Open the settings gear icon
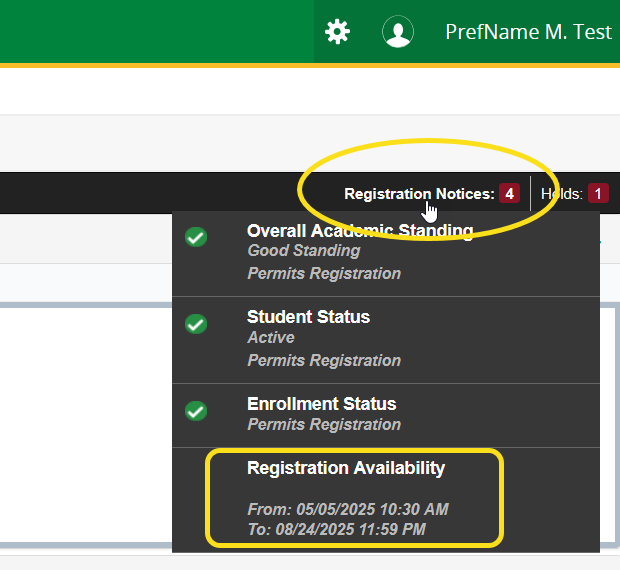Image resolution: width=620 pixels, height=570 pixels. point(338,32)
